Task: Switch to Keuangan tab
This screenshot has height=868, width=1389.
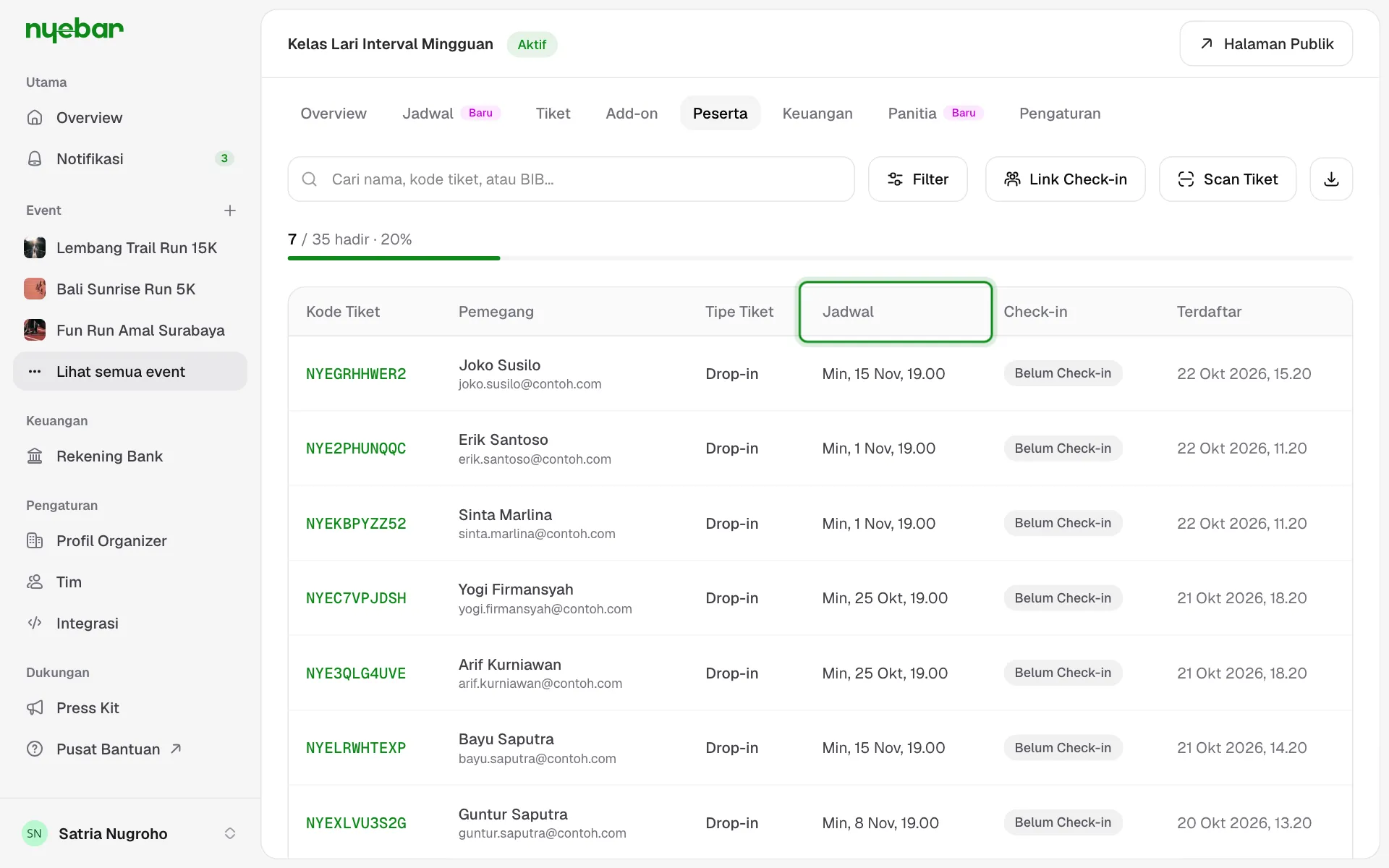Action: pos(817,114)
